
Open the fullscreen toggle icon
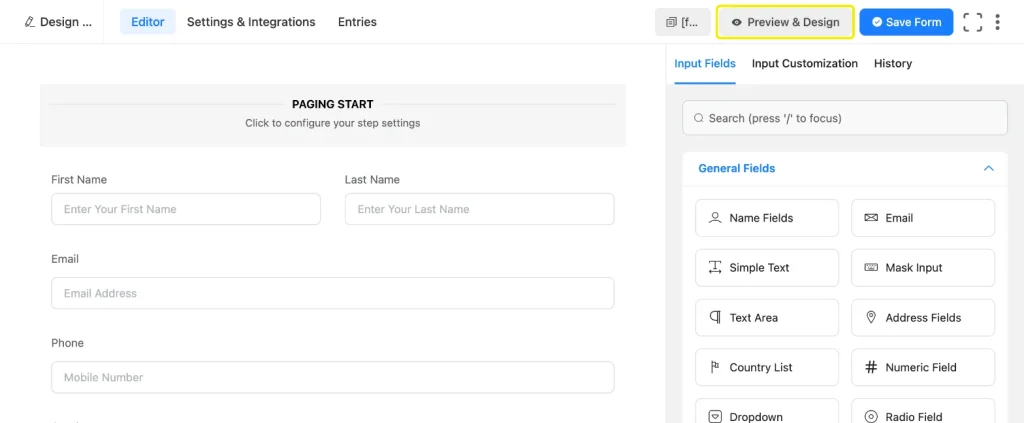(972, 22)
